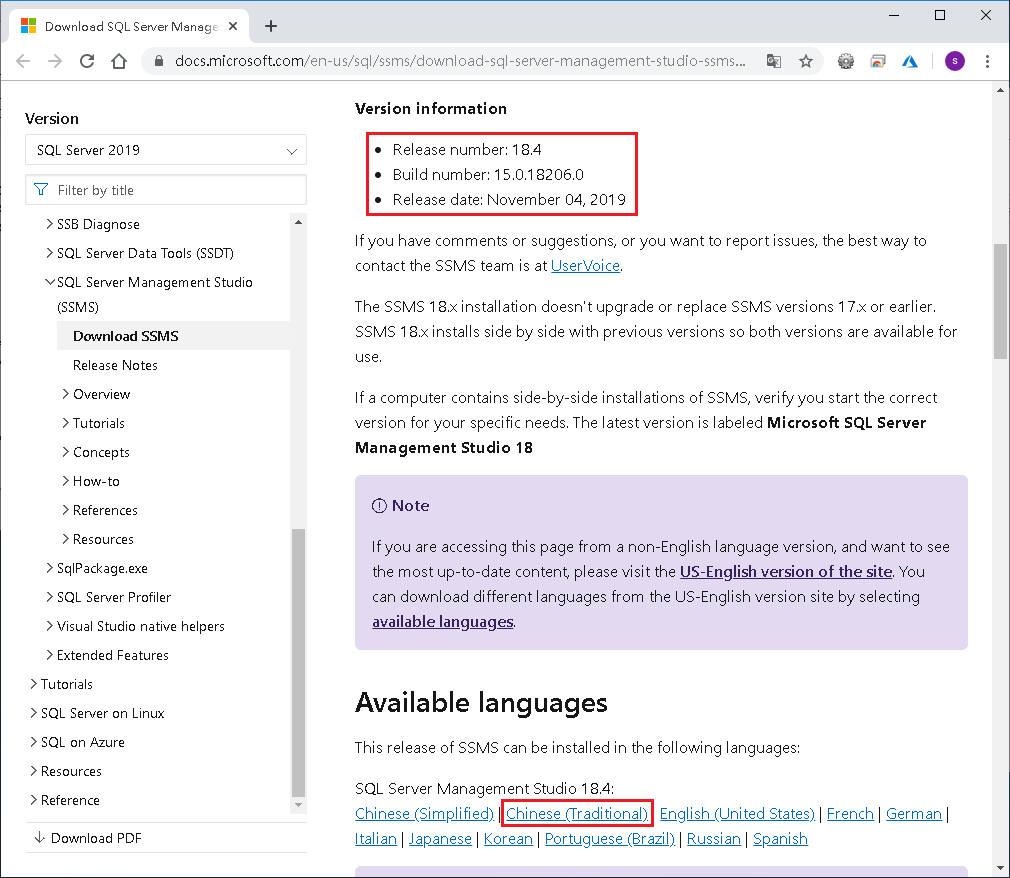Expand the SSB Diagnose tree node

50,224
